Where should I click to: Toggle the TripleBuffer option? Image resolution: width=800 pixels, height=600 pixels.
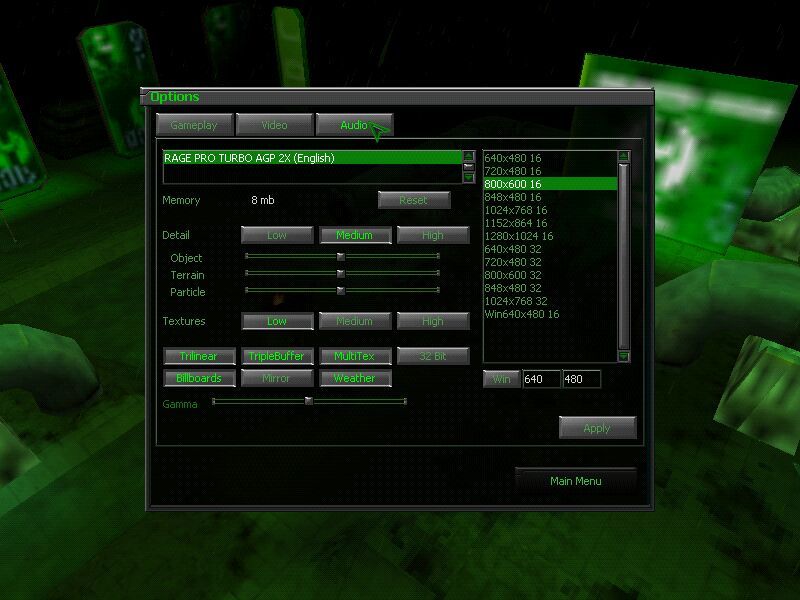coord(276,356)
